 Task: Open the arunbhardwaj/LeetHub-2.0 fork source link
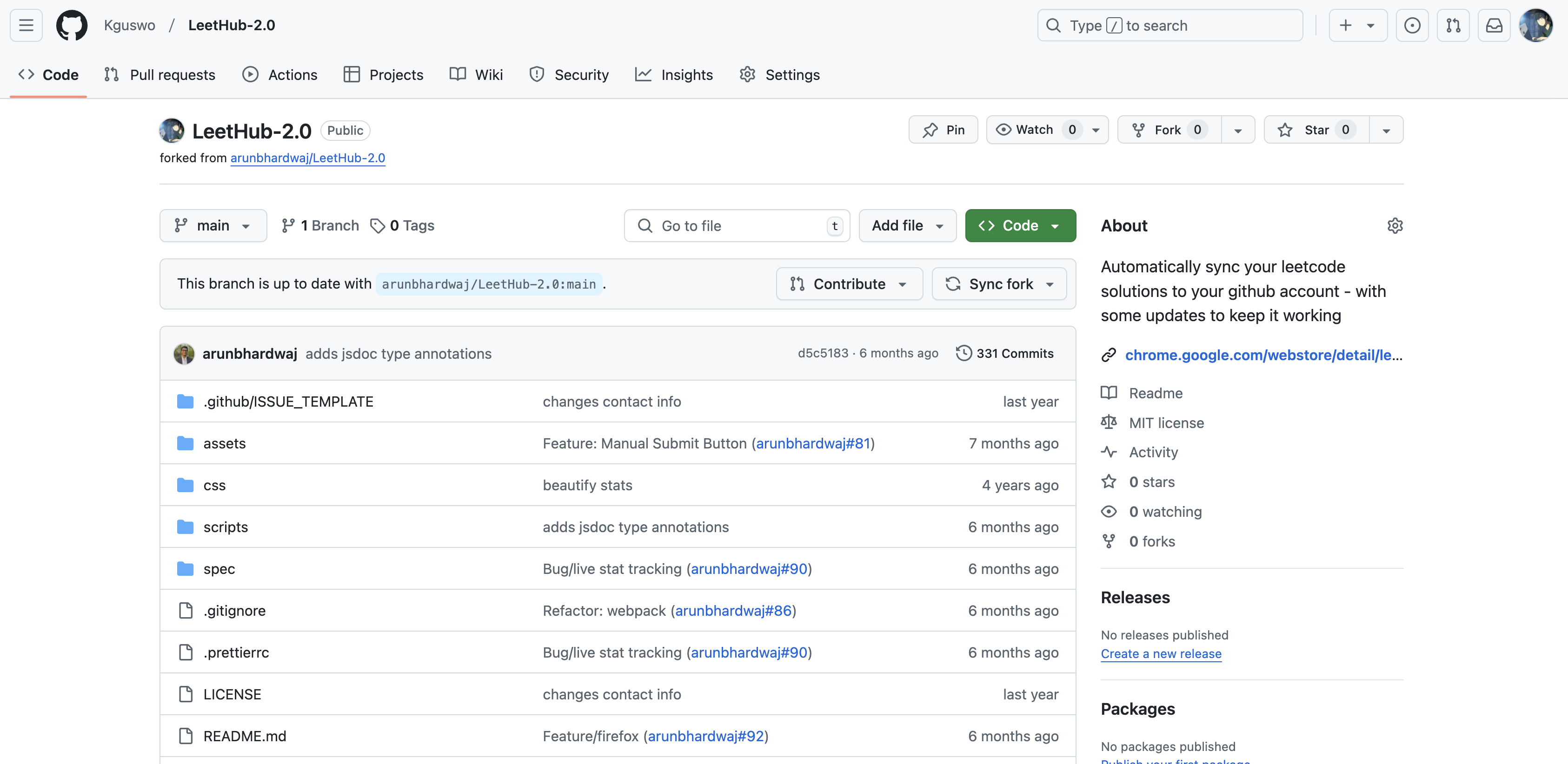tap(307, 158)
